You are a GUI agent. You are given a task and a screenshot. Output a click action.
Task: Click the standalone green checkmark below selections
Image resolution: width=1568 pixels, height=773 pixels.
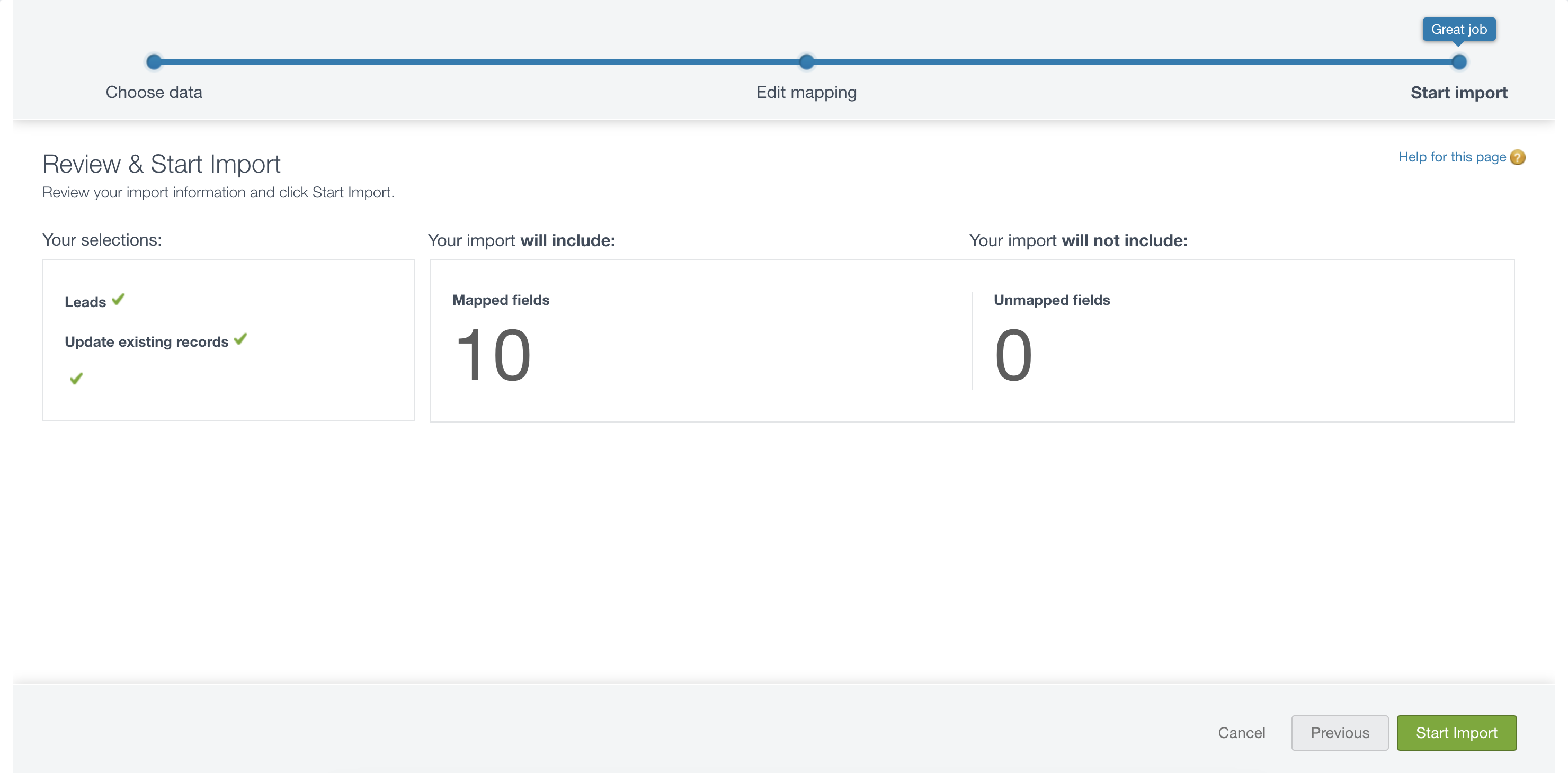click(x=76, y=379)
